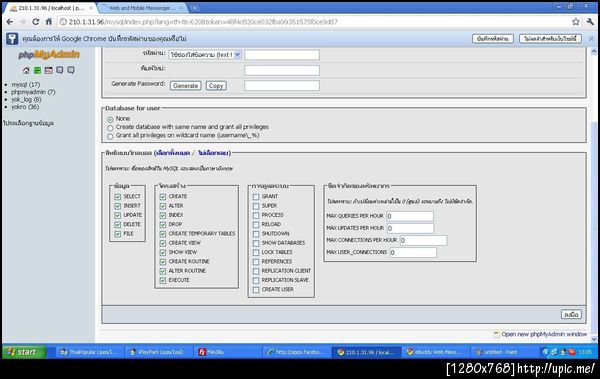Click the MAX UPDATES PER HOUR field
This screenshot has height=379, width=600.
point(410,229)
